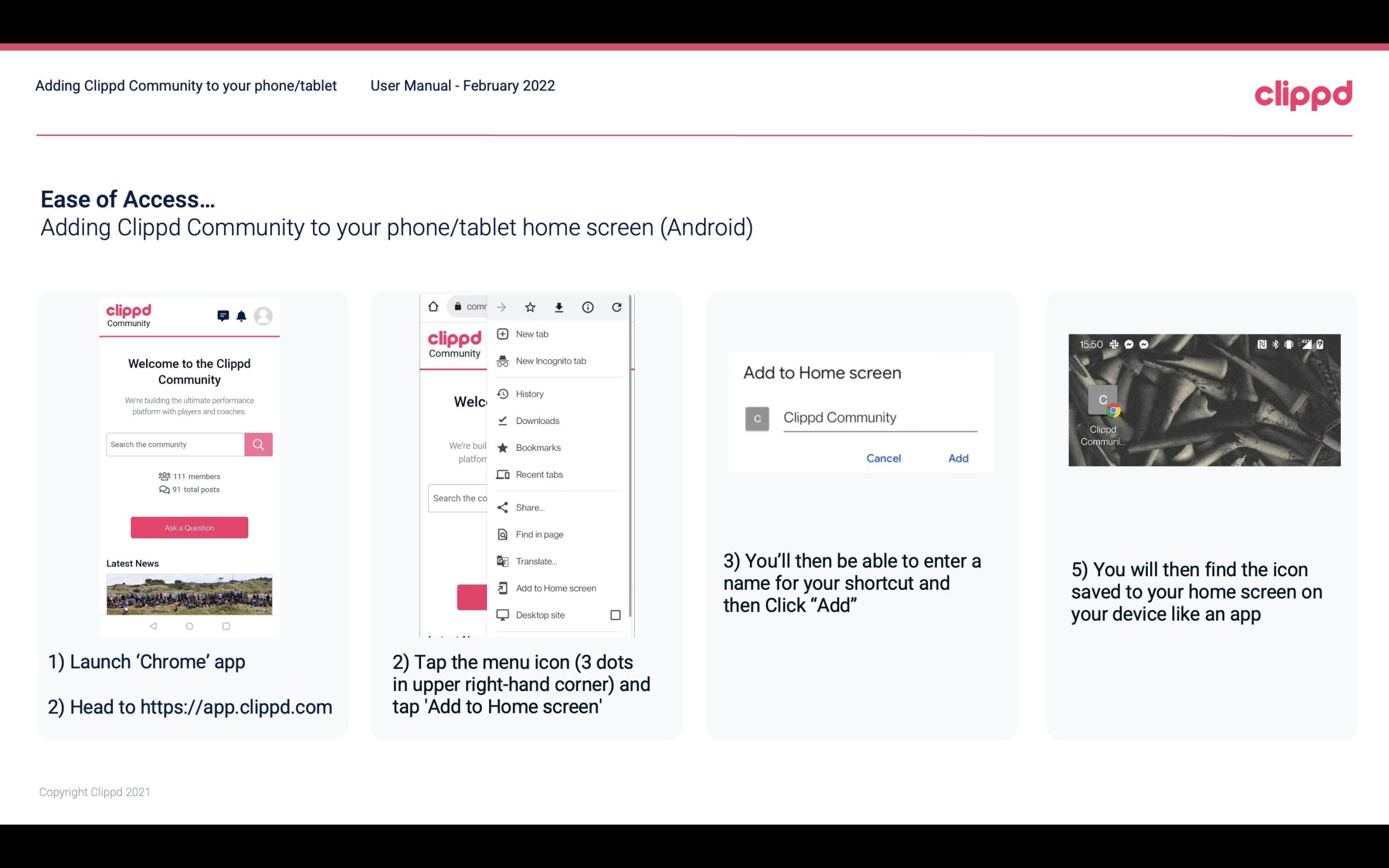The width and height of the screenshot is (1389, 868).
Task: Click the 'Add' button on home screen dialog
Action: tap(957, 457)
